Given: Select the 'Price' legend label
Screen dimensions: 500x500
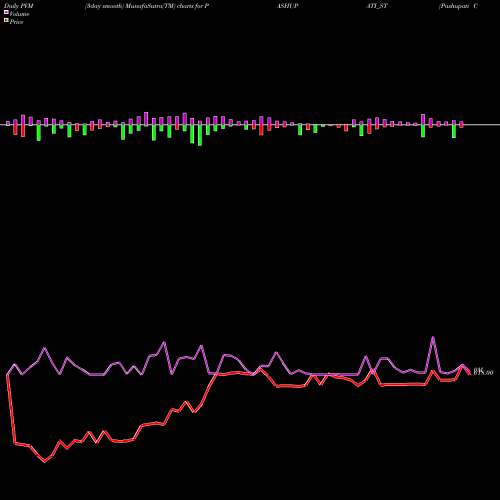Looking at the screenshot, I should pyautogui.click(x=16, y=22).
